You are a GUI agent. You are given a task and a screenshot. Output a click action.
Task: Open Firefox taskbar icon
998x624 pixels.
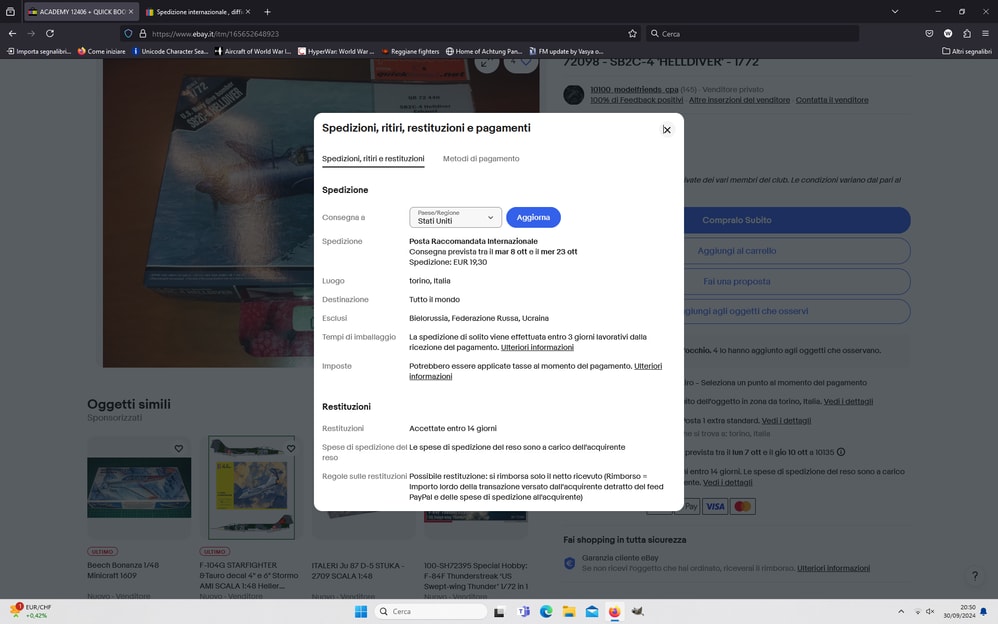[614, 611]
